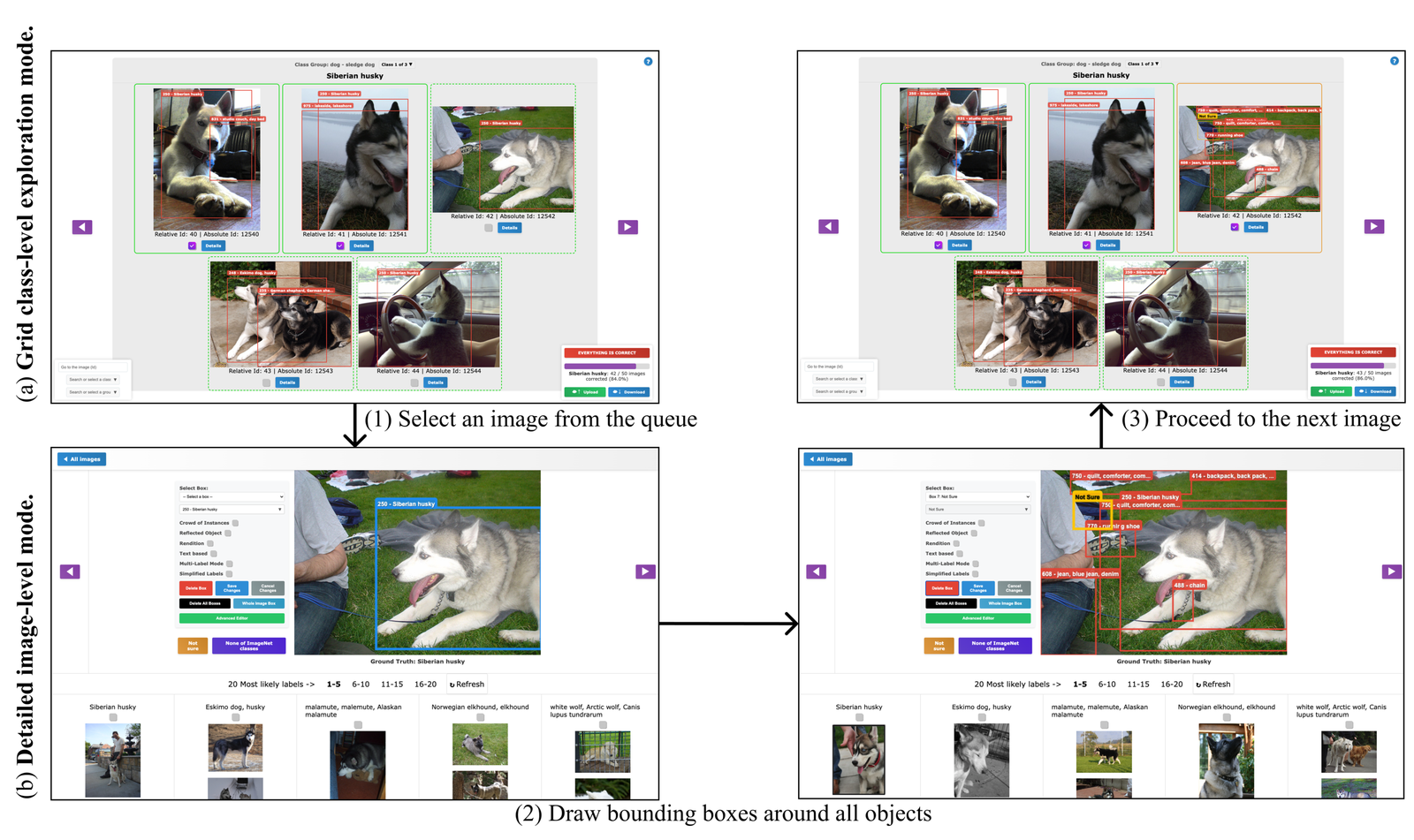Viewport: 1414px width, 840px height.
Task: Click 'Go to the image (id)' field in top-left grid
Action: (93, 367)
